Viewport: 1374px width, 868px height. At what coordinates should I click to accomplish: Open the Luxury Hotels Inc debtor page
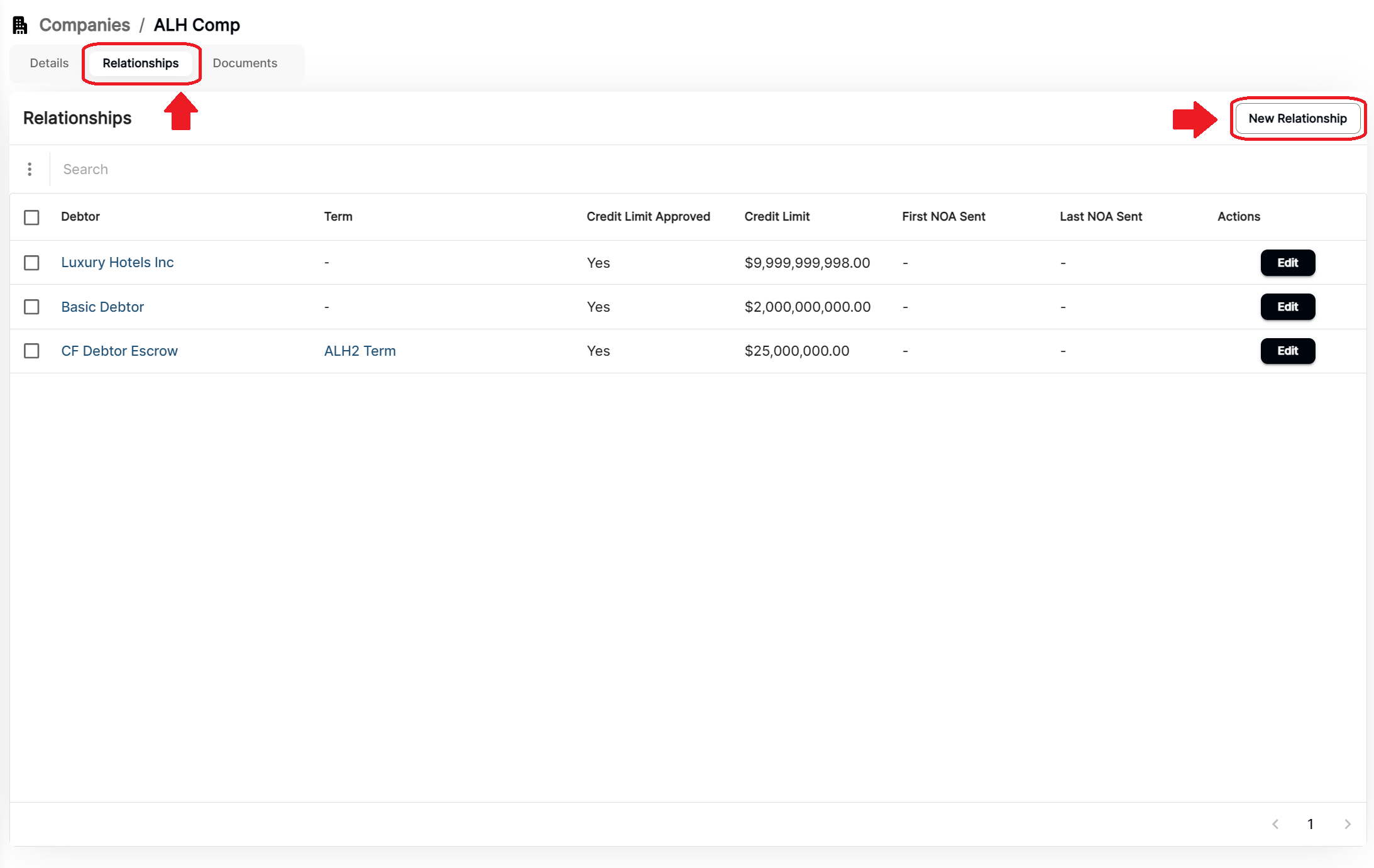click(x=117, y=262)
